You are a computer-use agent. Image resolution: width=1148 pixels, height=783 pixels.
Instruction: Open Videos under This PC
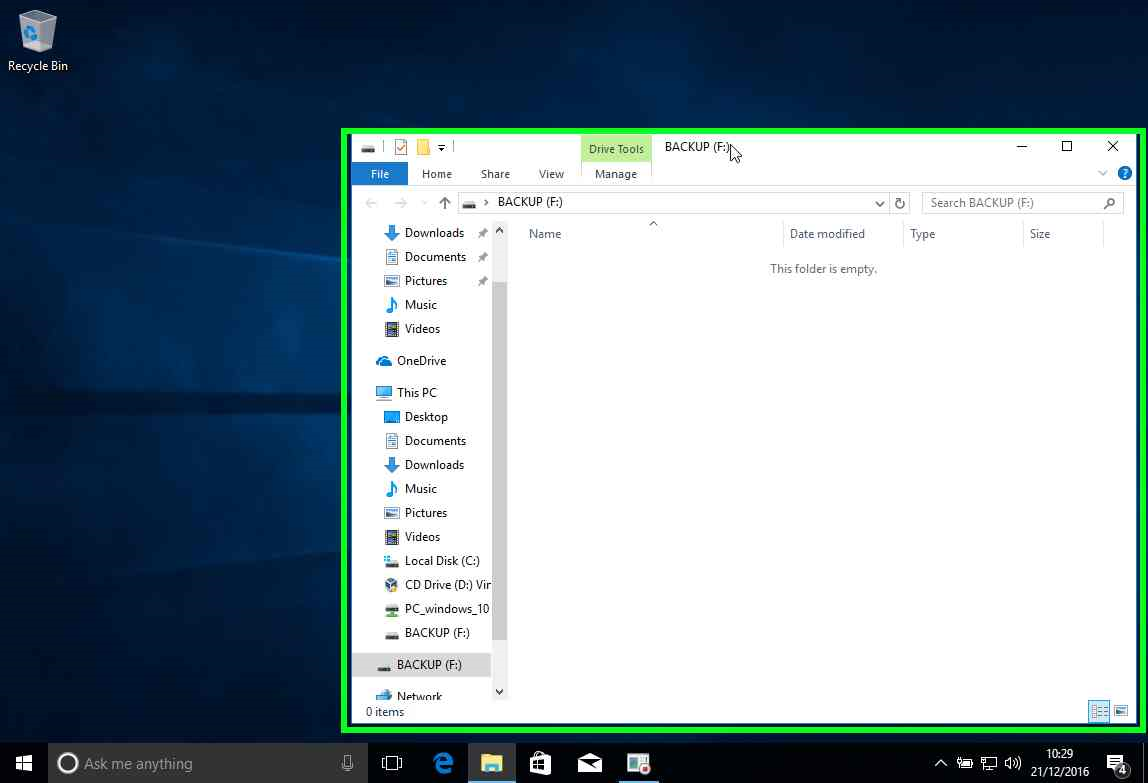point(422,537)
